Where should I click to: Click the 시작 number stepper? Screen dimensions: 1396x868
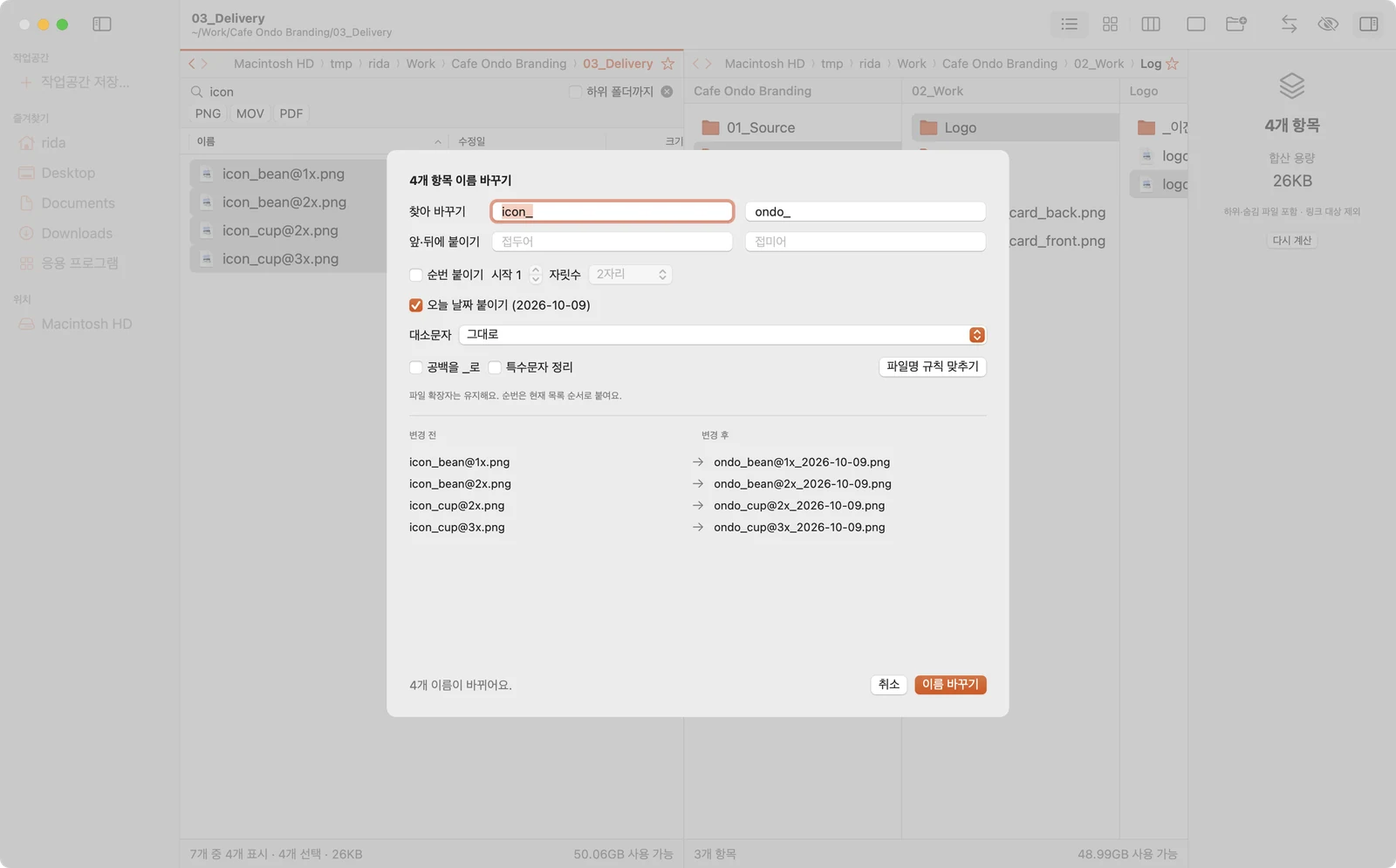point(536,275)
